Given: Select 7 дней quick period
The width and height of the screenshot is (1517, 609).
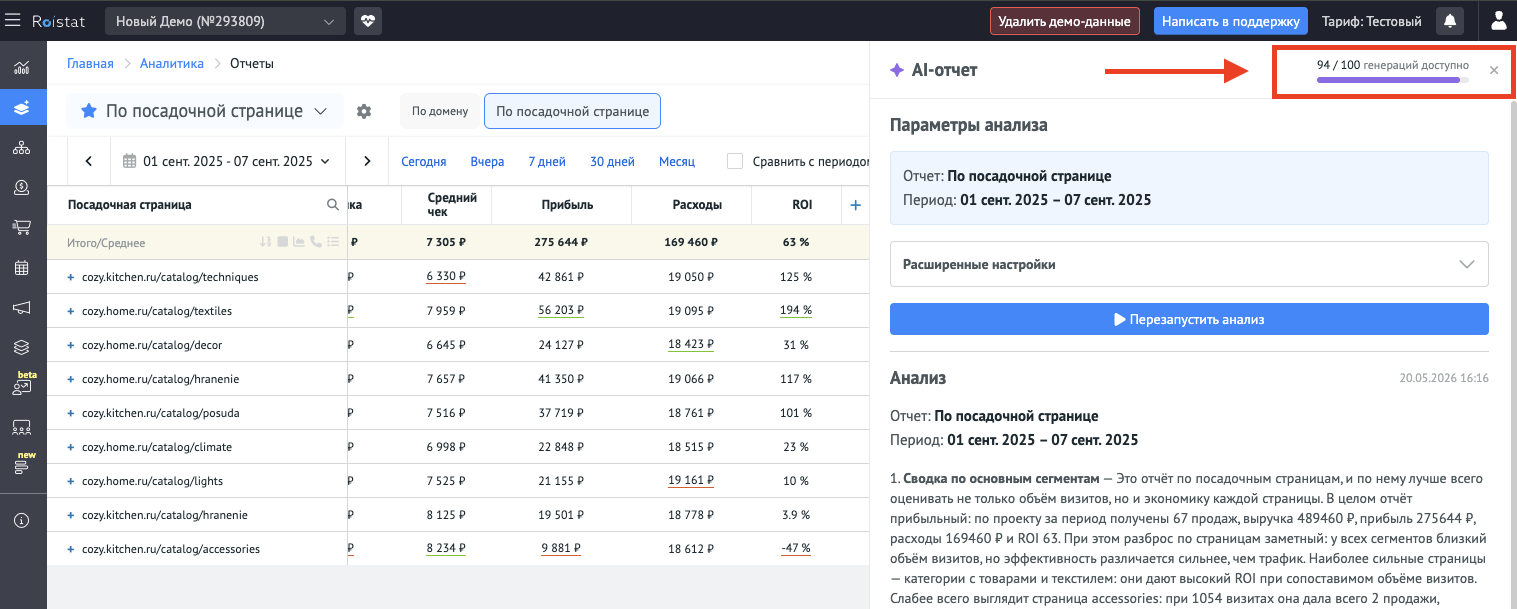Looking at the screenshot, I should click(x=547, y=161).
